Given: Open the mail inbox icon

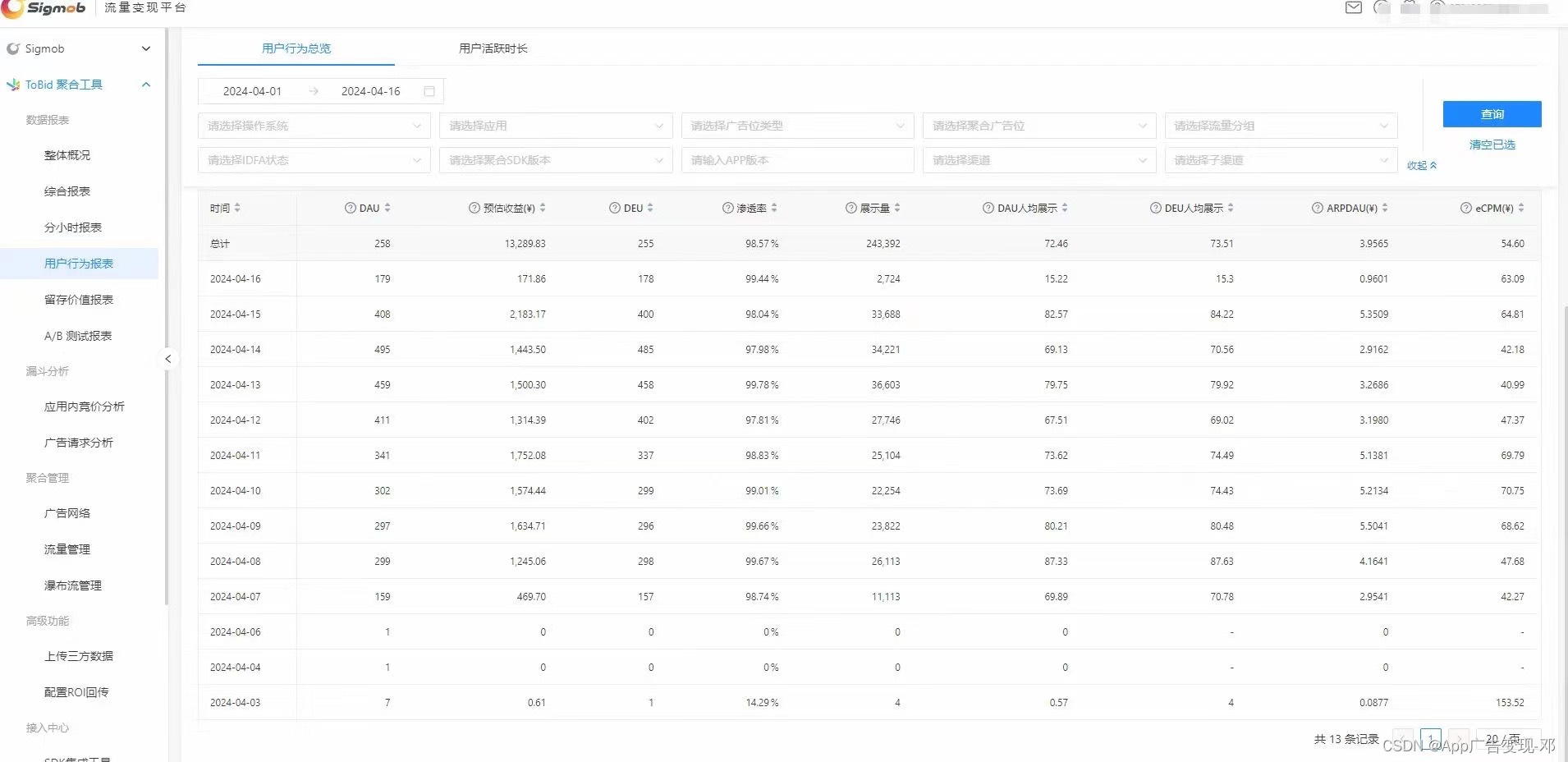Looking at the screenshot, I should [1354, 7].
